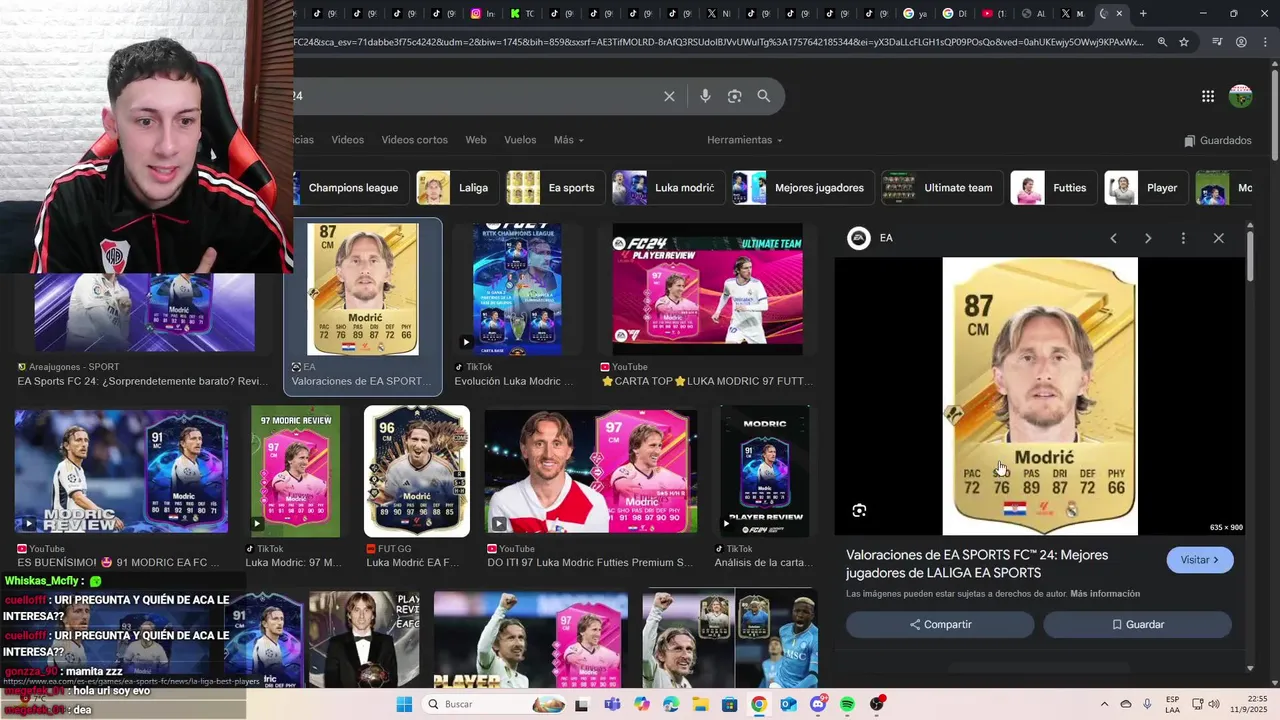Show previous image in preview panel

click(x=1113, y=238)
